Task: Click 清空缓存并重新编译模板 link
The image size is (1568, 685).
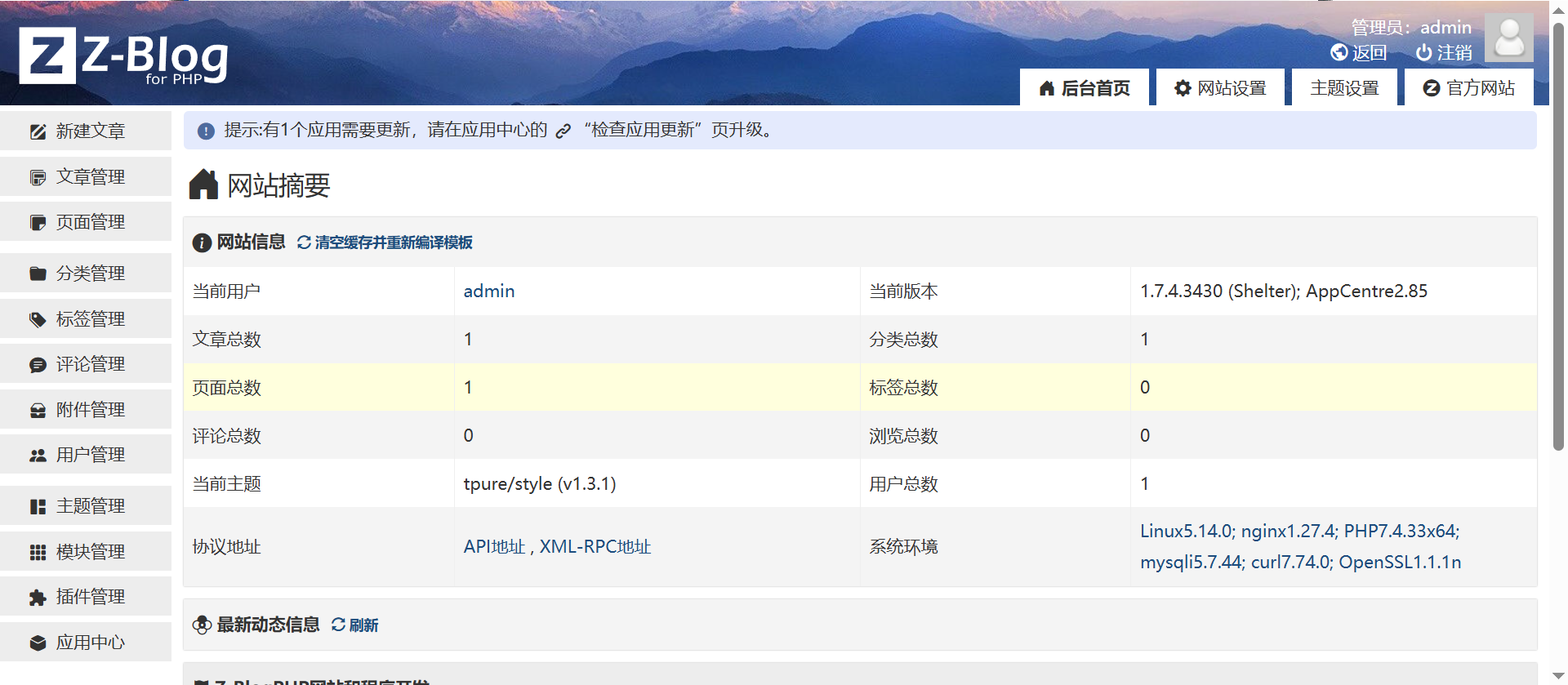Action: (x=394, y=242)
